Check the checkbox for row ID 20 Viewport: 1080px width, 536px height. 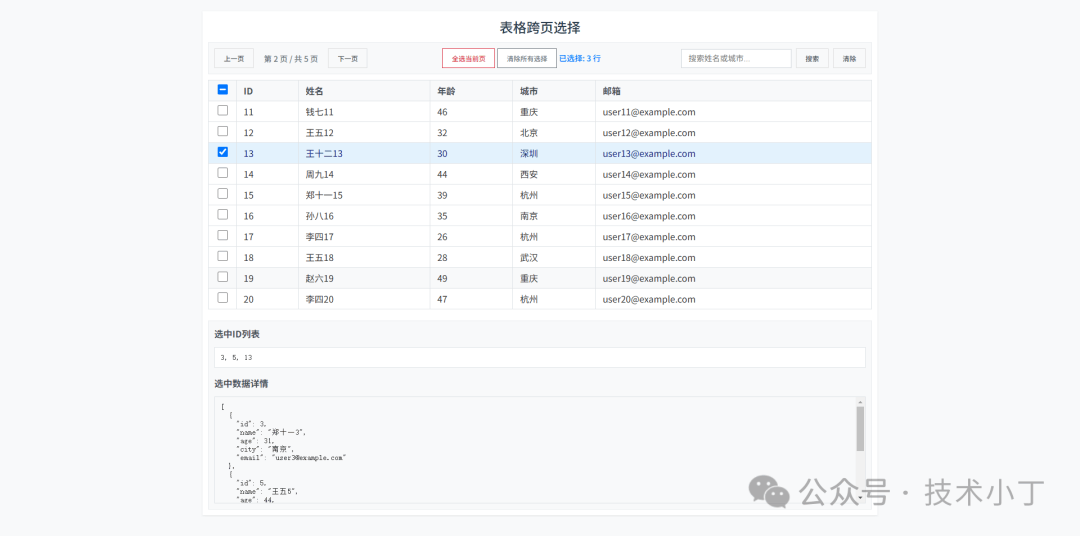tap(222, 298)
